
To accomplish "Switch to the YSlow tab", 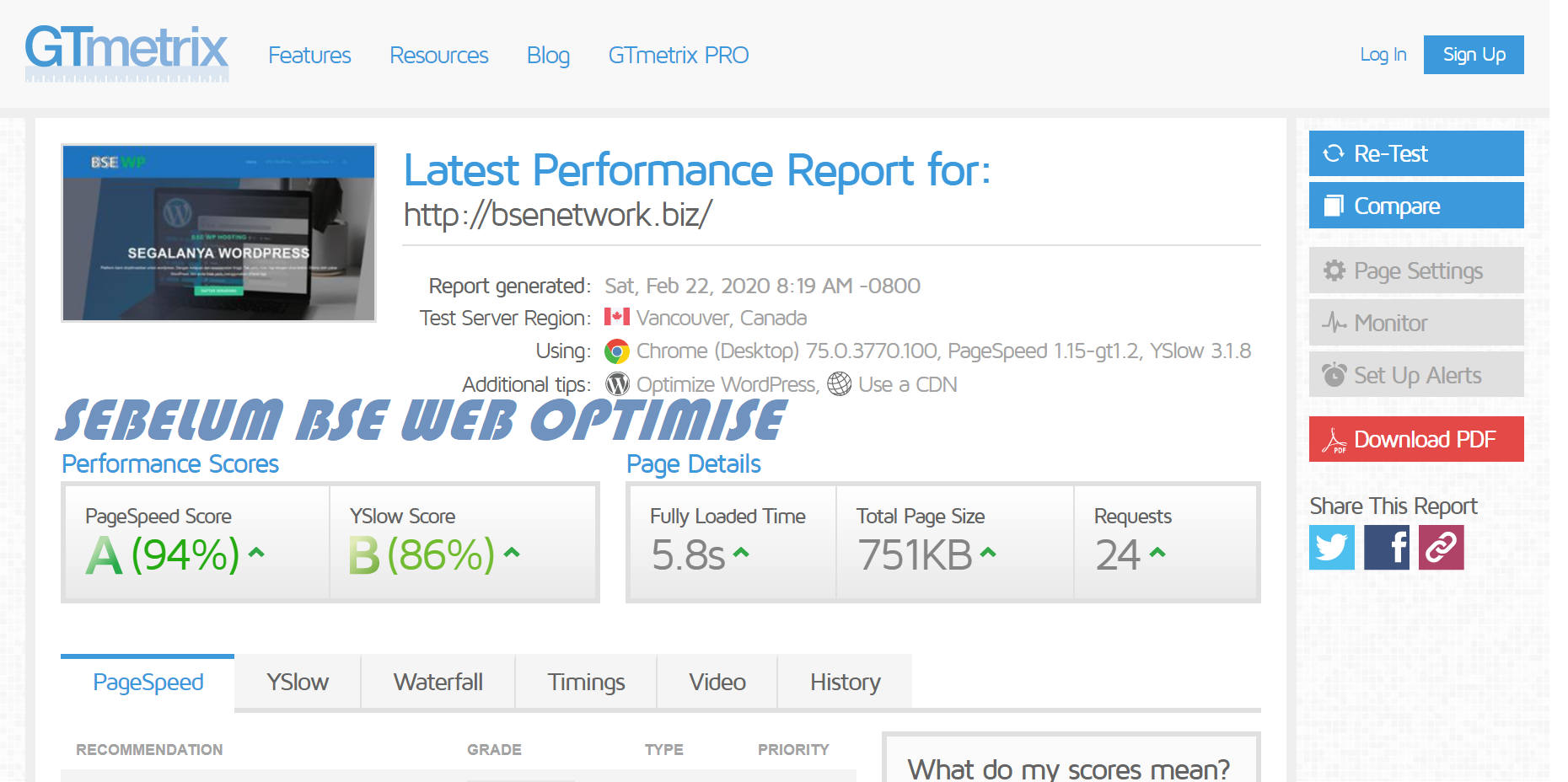I will point(298,683).
